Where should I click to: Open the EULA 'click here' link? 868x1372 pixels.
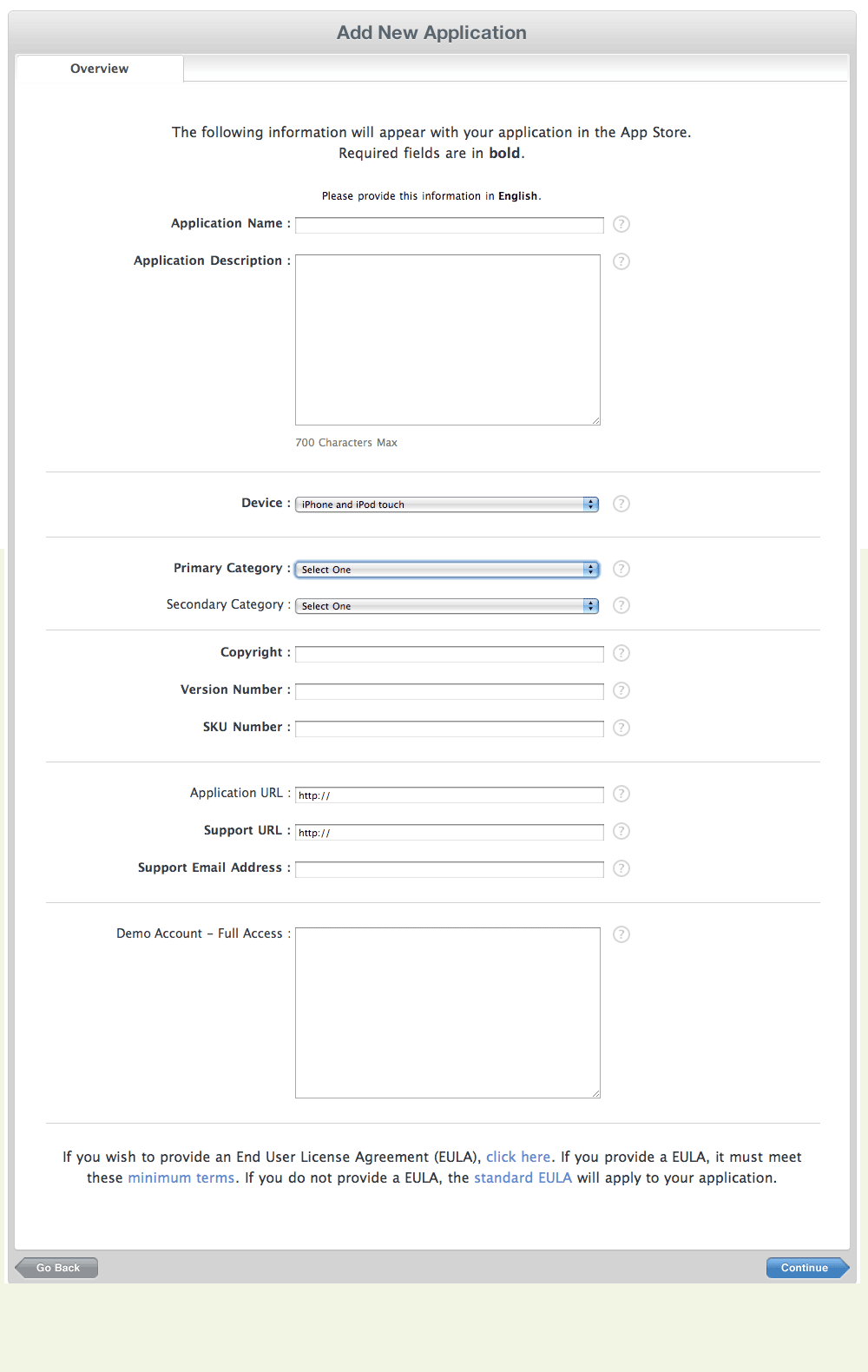(517, 1157)
